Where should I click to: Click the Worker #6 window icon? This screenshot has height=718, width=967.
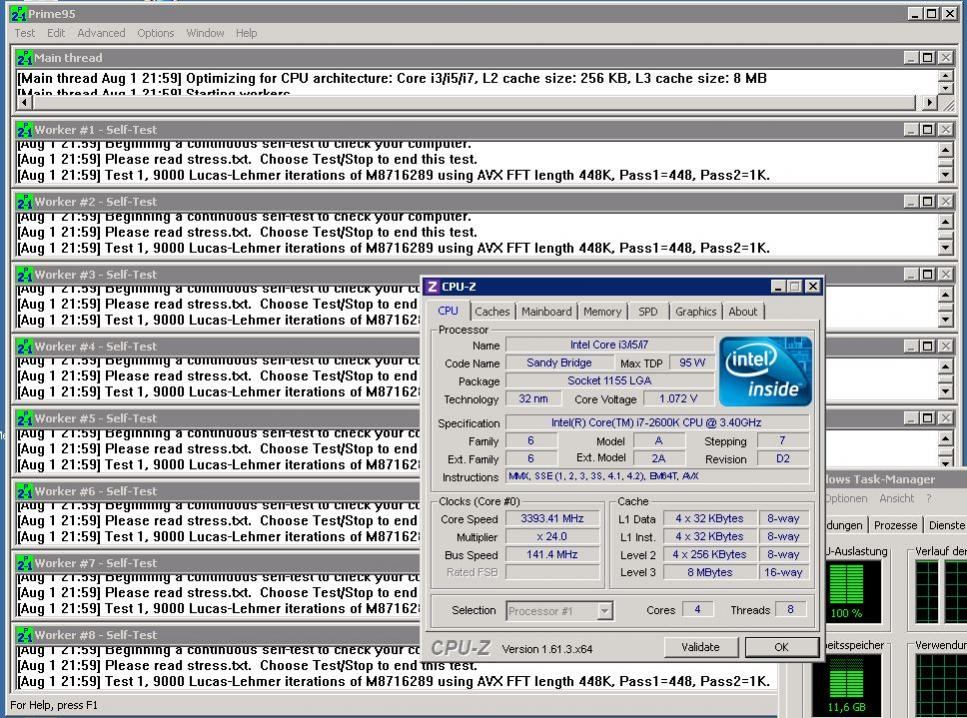point(25,492)
